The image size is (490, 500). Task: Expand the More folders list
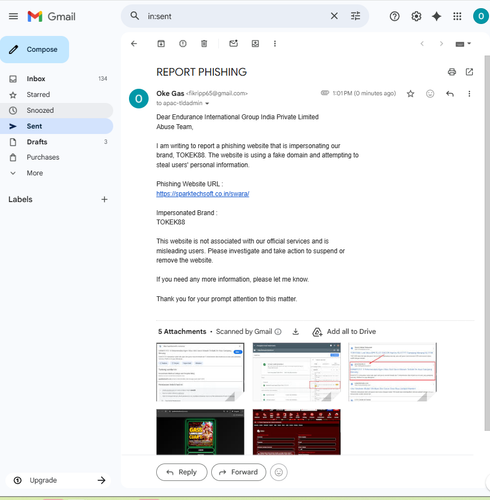pos(57,173)
